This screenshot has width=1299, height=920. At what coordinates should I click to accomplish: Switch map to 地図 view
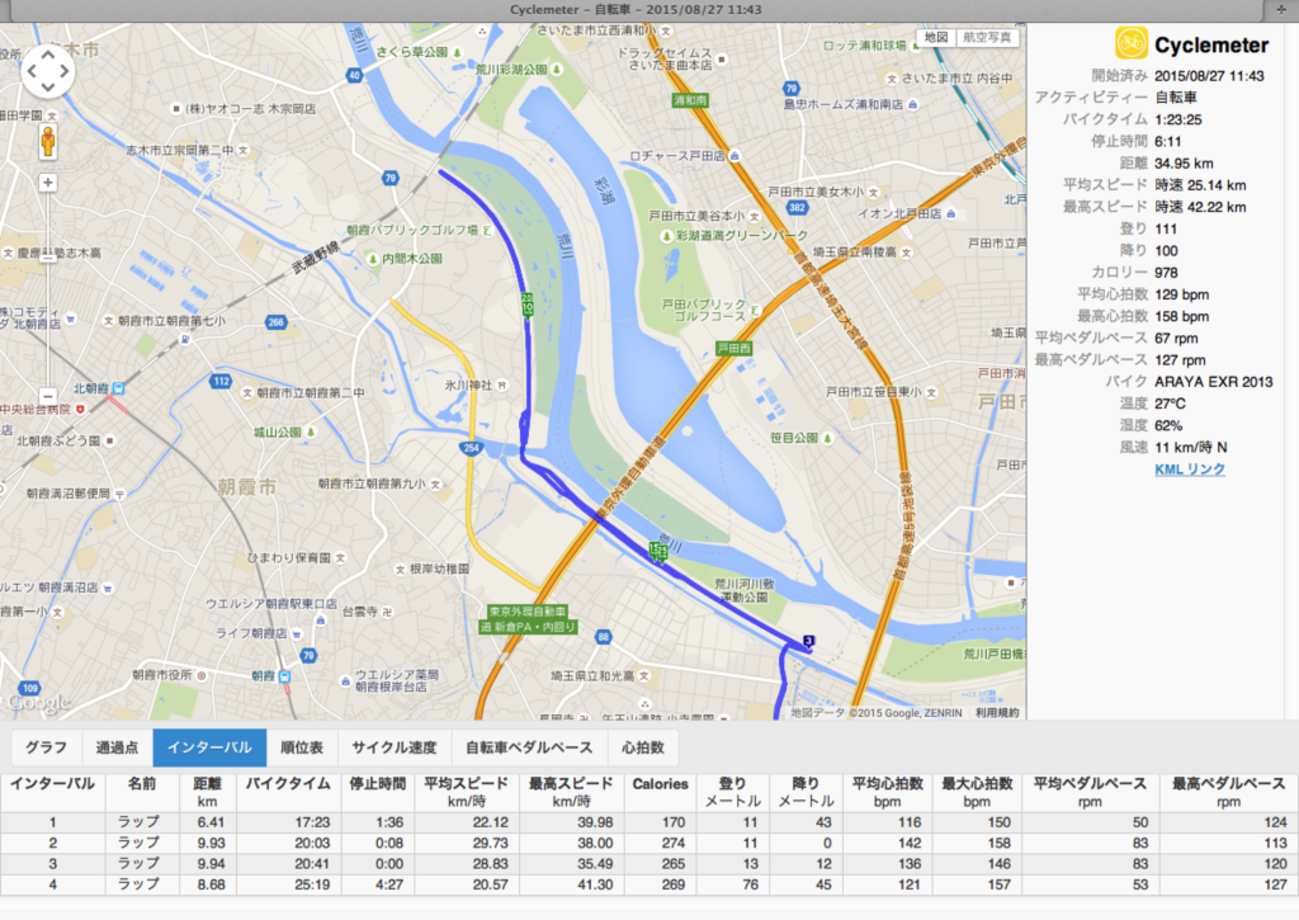pos(935,37)
